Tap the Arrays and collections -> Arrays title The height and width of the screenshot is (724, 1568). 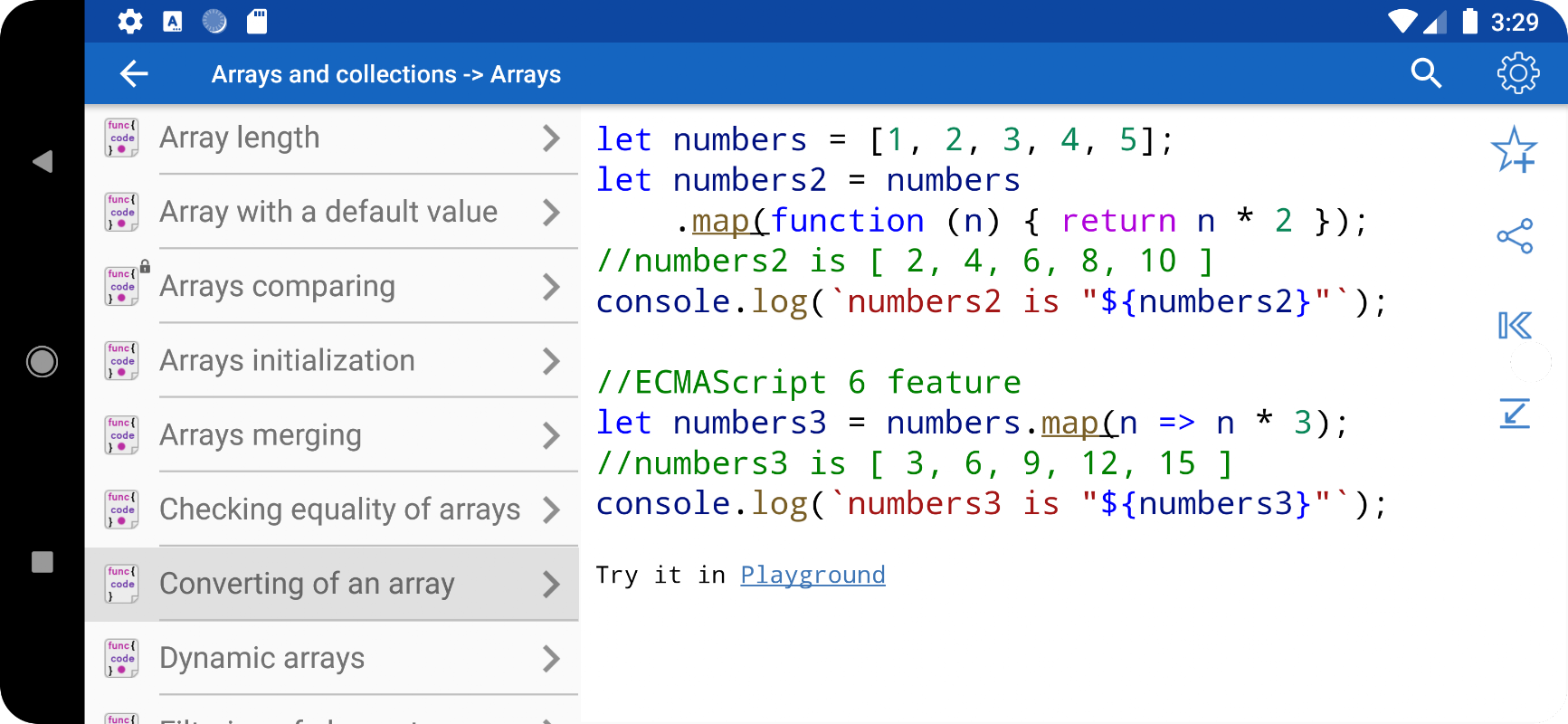pyautogui.click(x=386, y=74)
